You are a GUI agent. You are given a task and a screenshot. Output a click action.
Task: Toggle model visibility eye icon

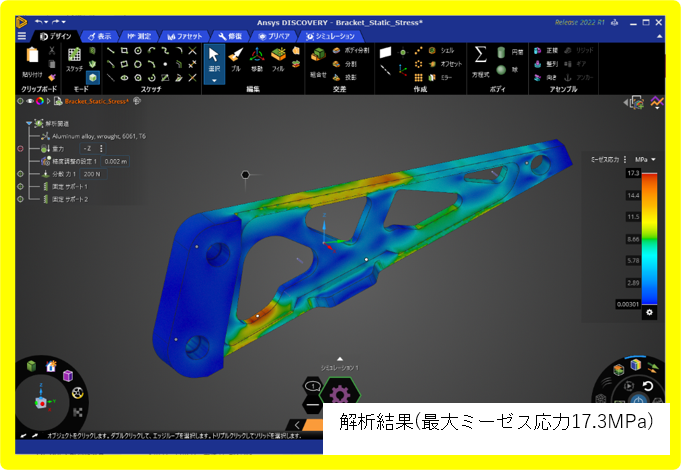[x=30, y=101]
